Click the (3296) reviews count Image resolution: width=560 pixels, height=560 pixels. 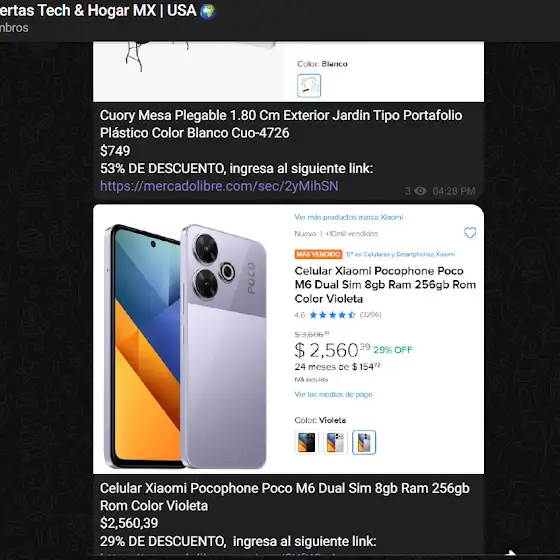coord(370,315)
